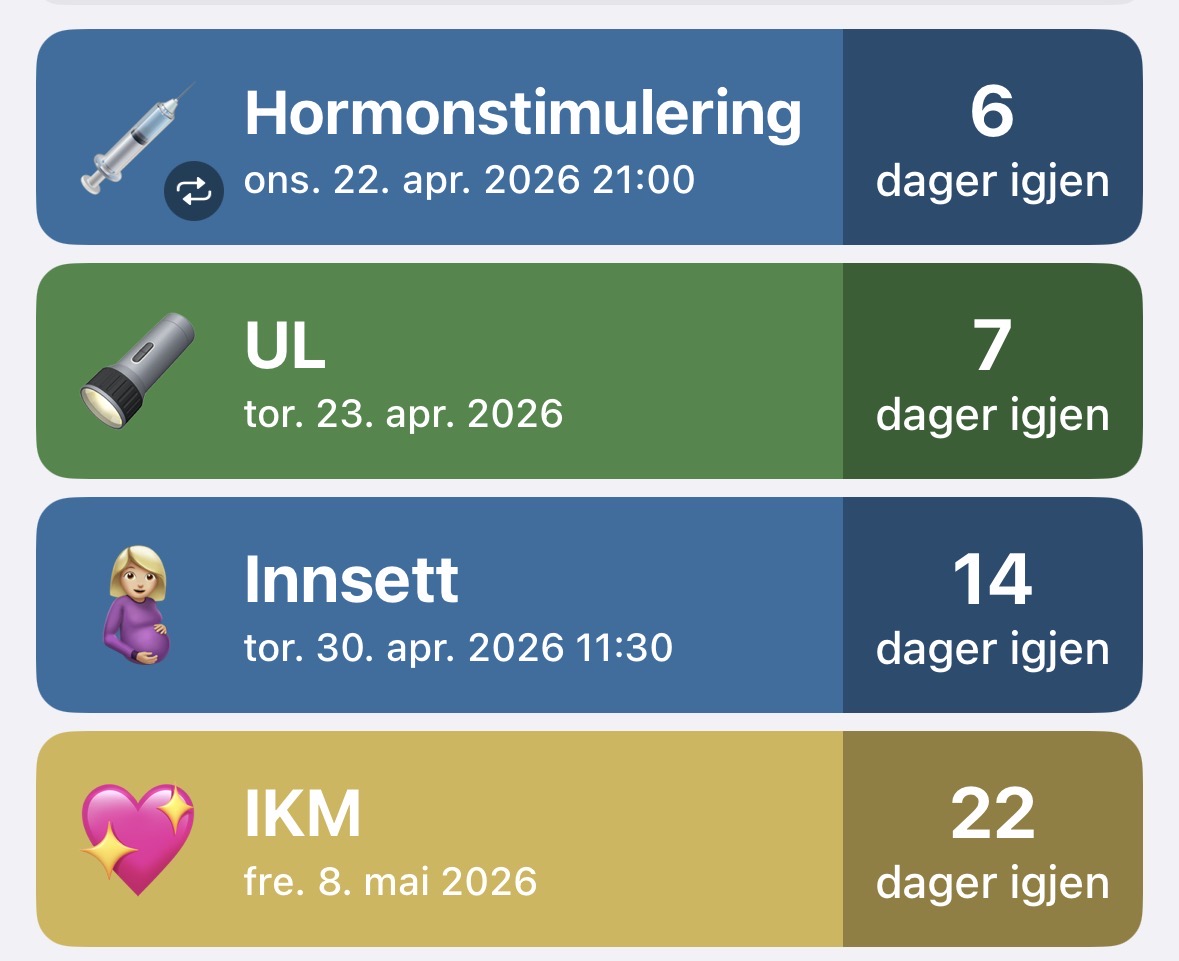Open the UL event title
This screenshot has height=961, width=1179.
click(x=285, y=347)
